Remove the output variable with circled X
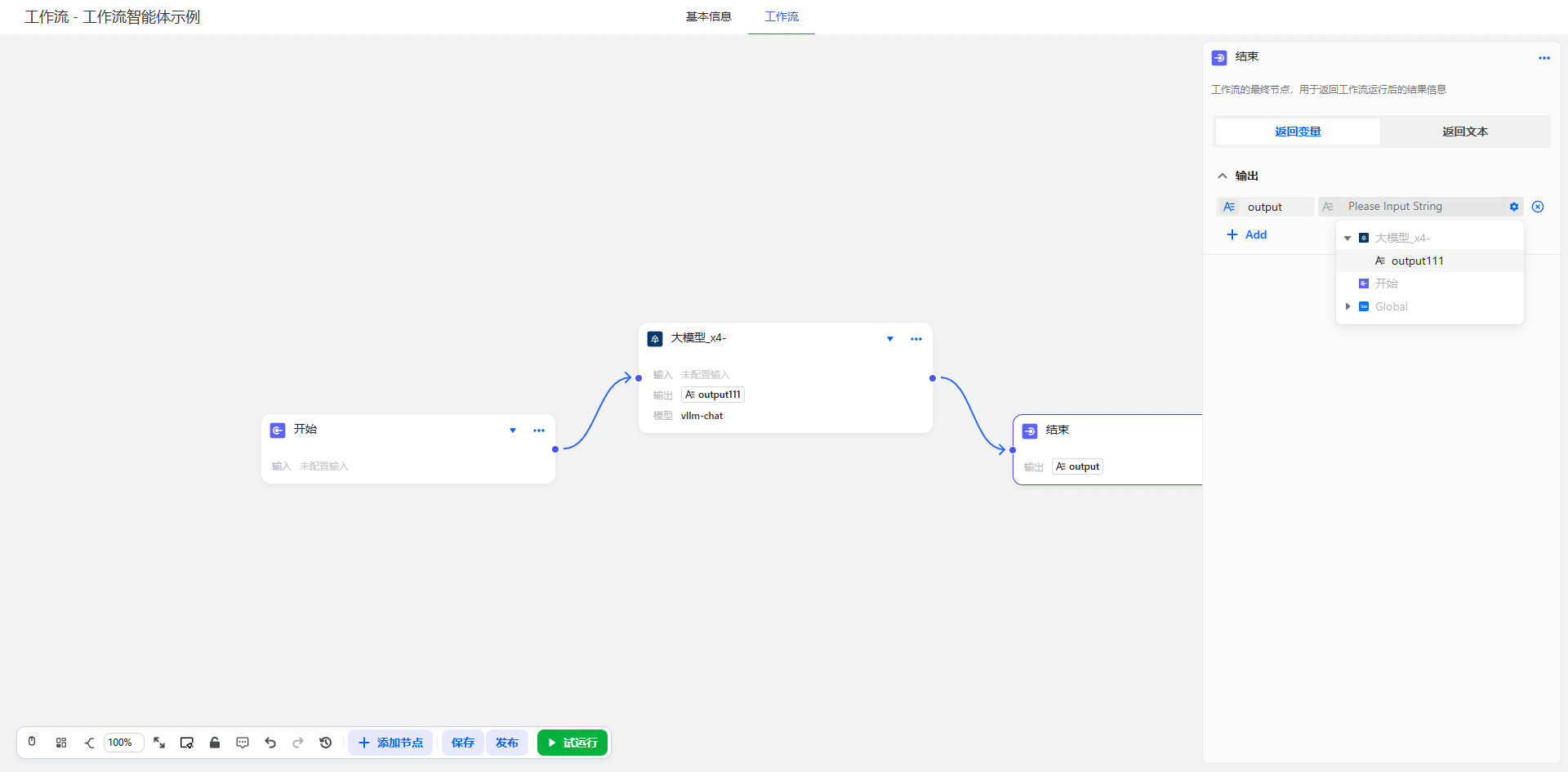The image size is (1568, 772). point(1538,207)
